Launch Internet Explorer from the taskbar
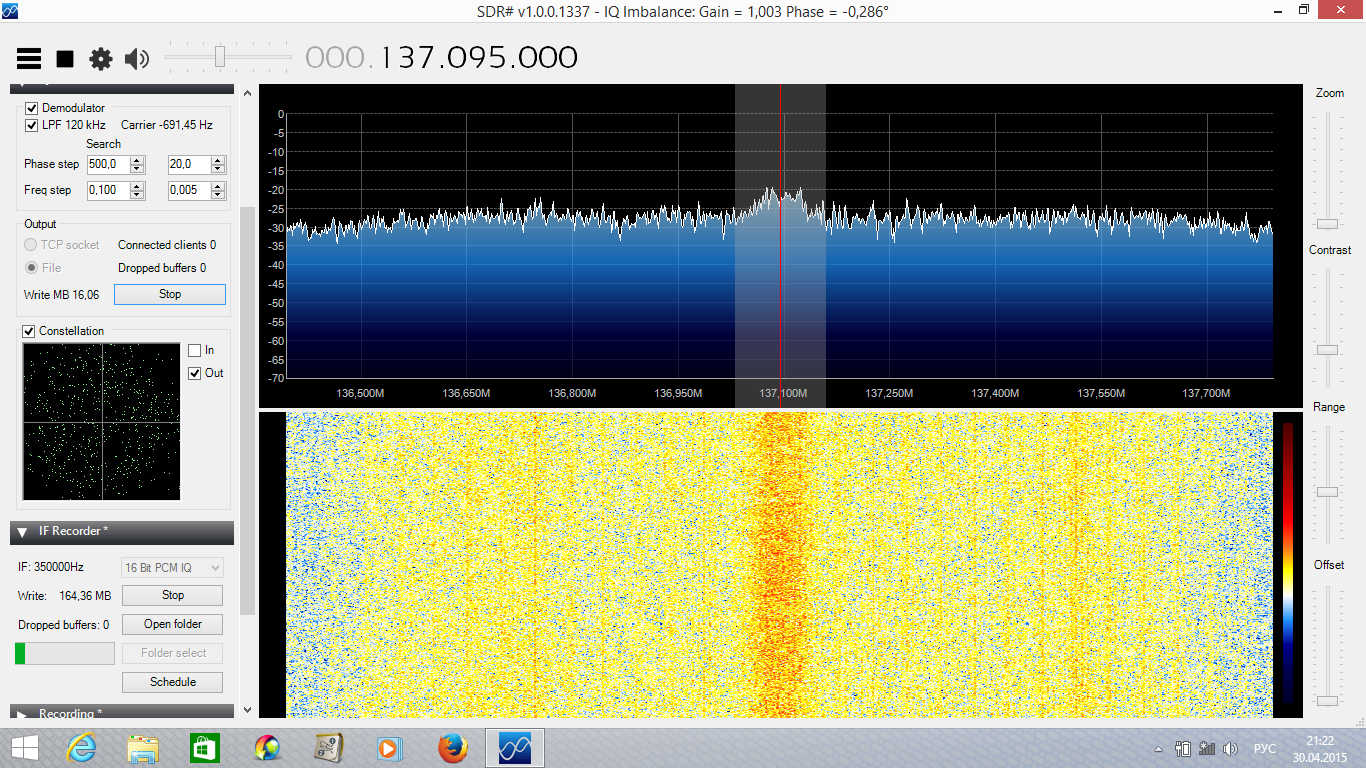The width and height of the screenshot is (1366, 768). tap(81, 748)
